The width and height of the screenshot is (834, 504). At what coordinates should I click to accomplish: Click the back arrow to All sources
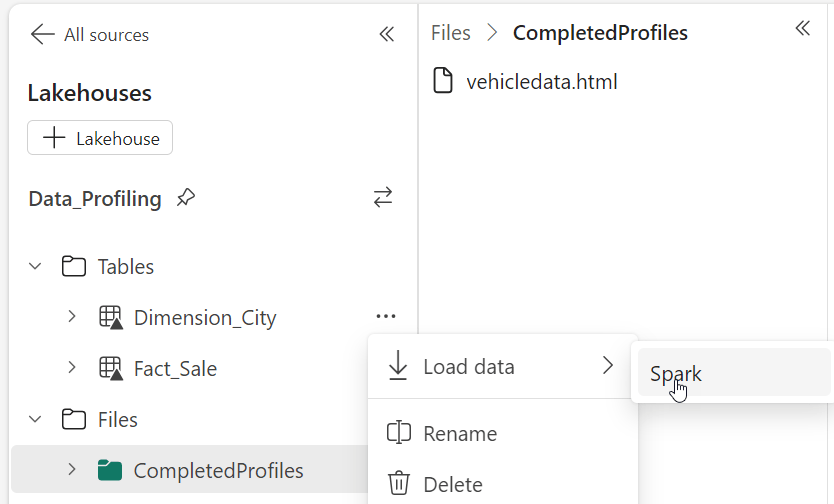point(42,35)
